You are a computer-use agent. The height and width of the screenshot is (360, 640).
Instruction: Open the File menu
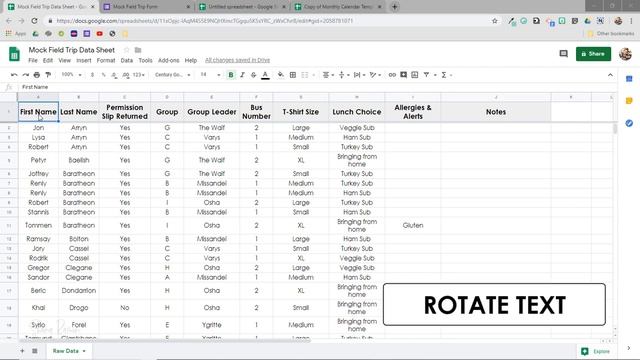tap(33, 60)
